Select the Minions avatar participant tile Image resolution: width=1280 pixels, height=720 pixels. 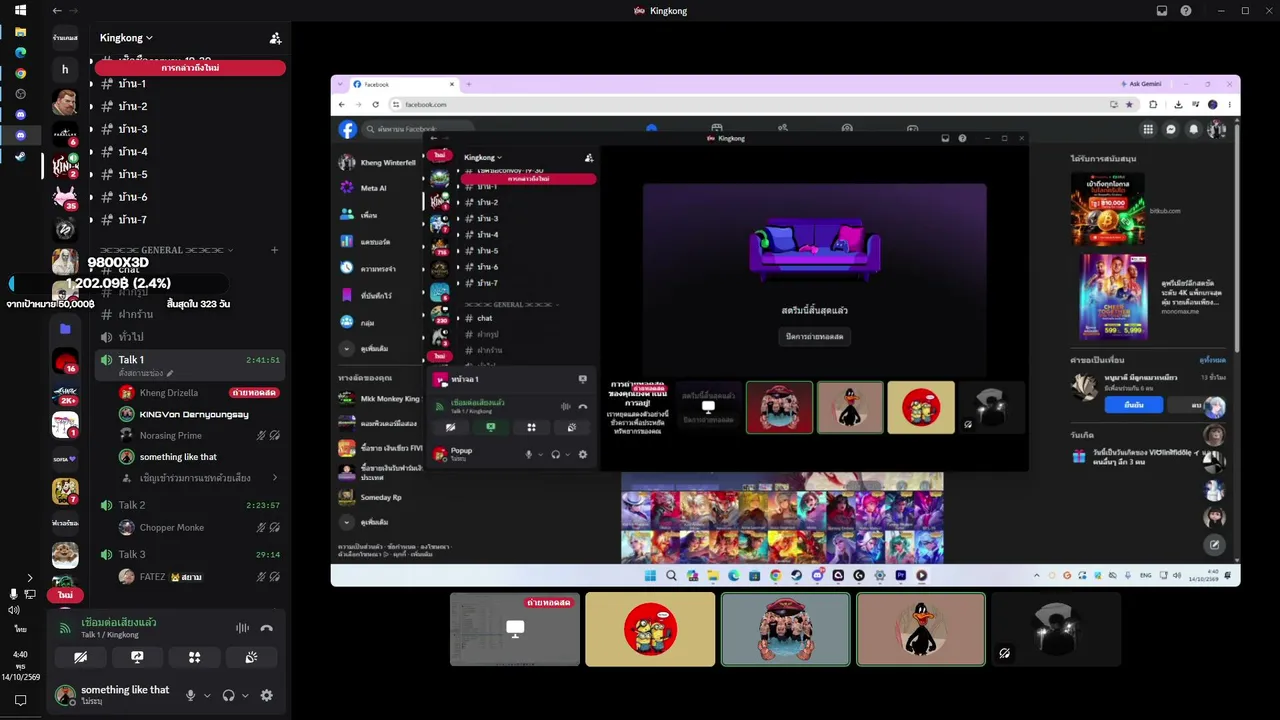tap(650, 629)
